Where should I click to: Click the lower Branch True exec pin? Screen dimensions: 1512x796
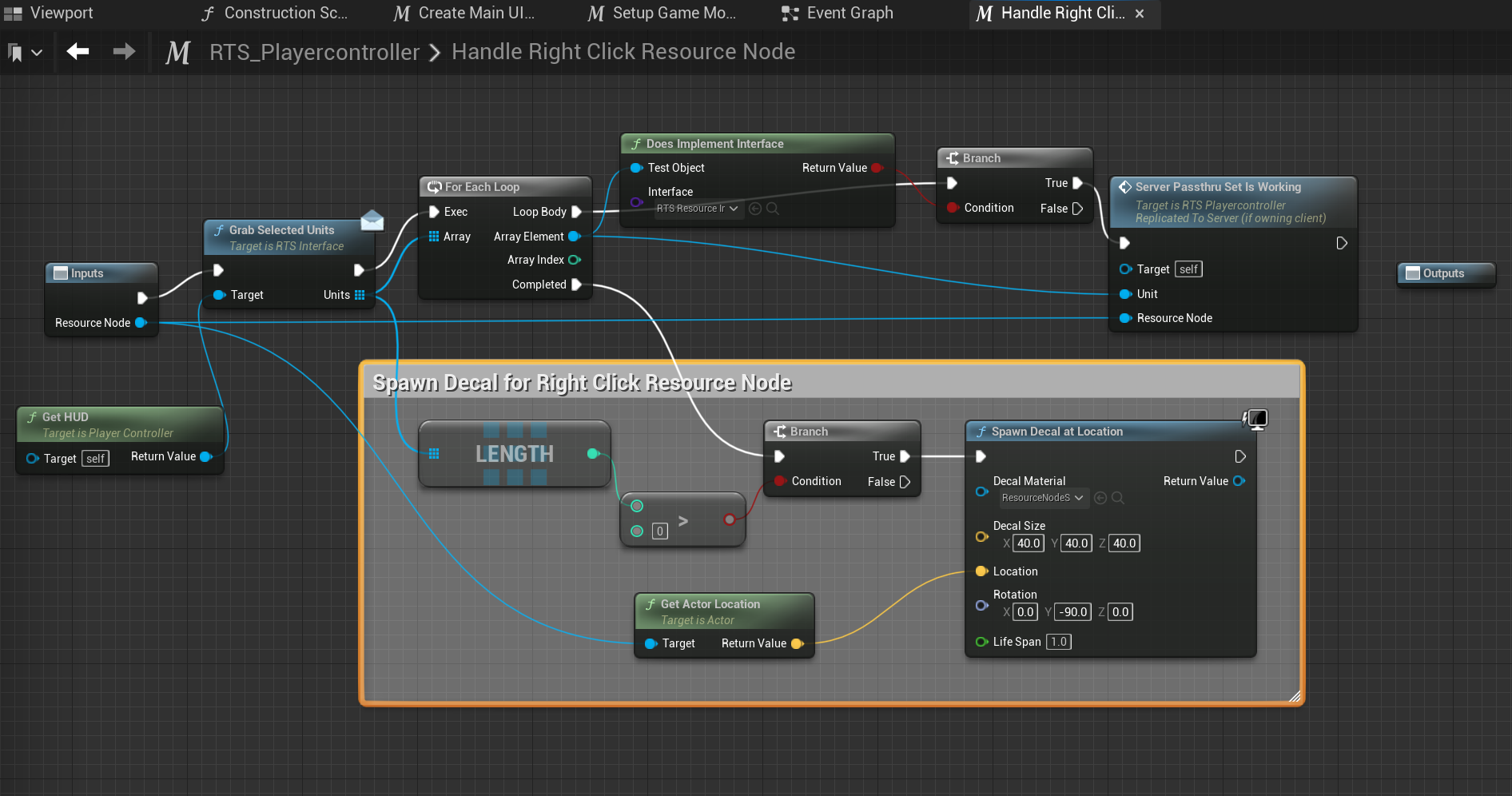(x=905, y=456)
